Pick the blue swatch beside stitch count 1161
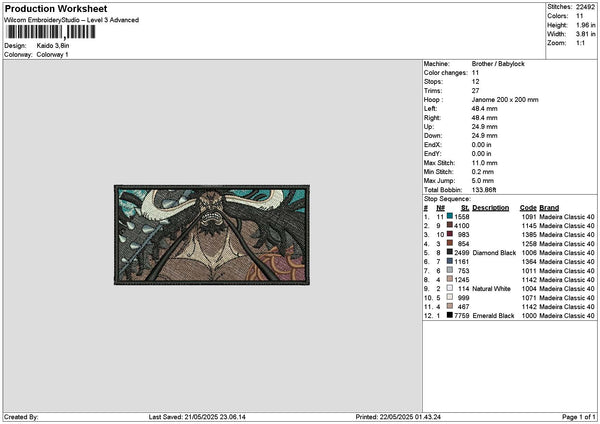 click(x=450, y=261)
